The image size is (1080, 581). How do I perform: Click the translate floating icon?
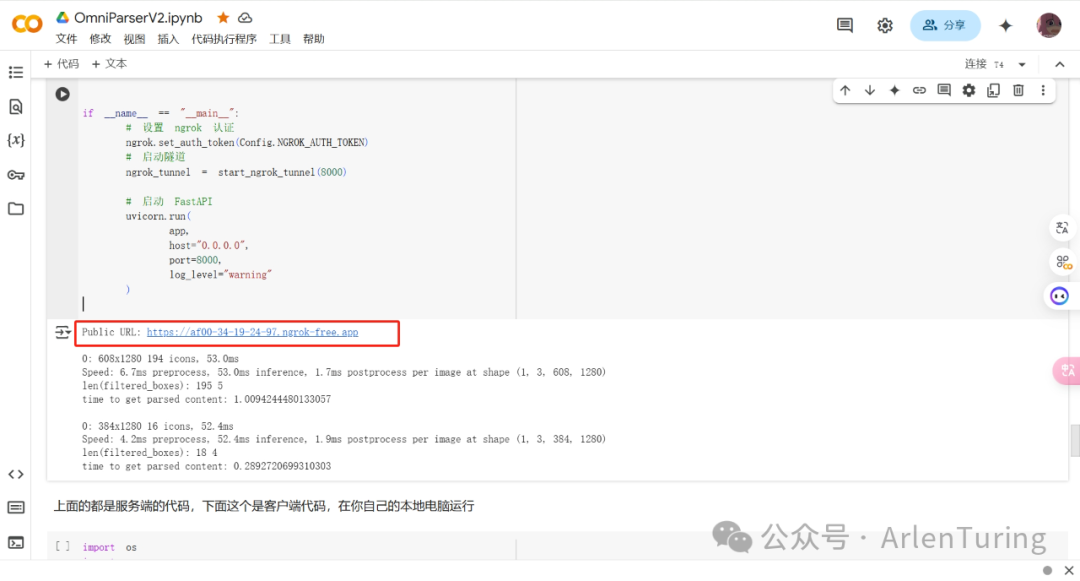(1062, 228)
